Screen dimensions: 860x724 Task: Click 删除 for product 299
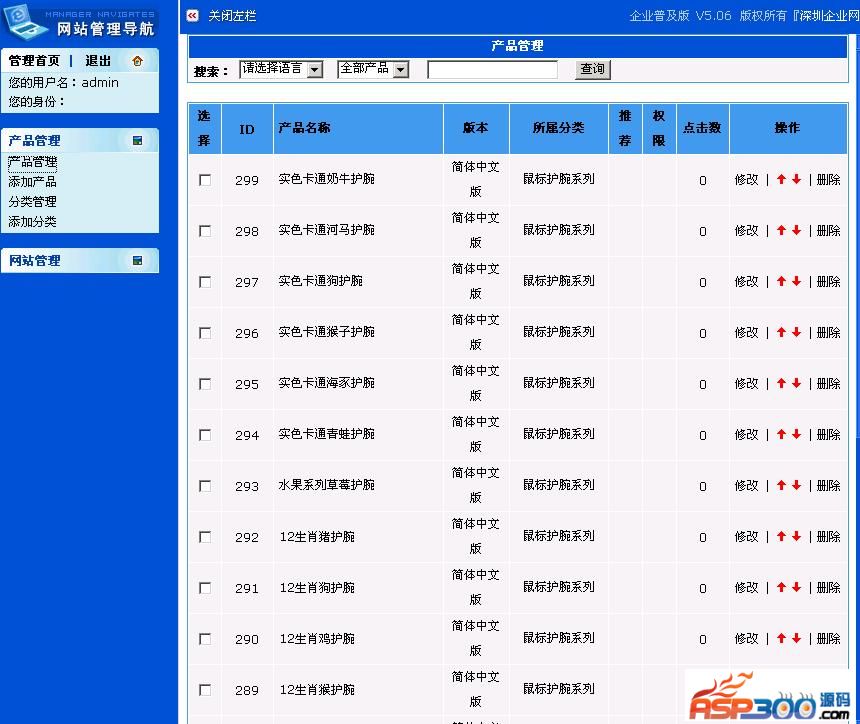(x=828, y=179)
